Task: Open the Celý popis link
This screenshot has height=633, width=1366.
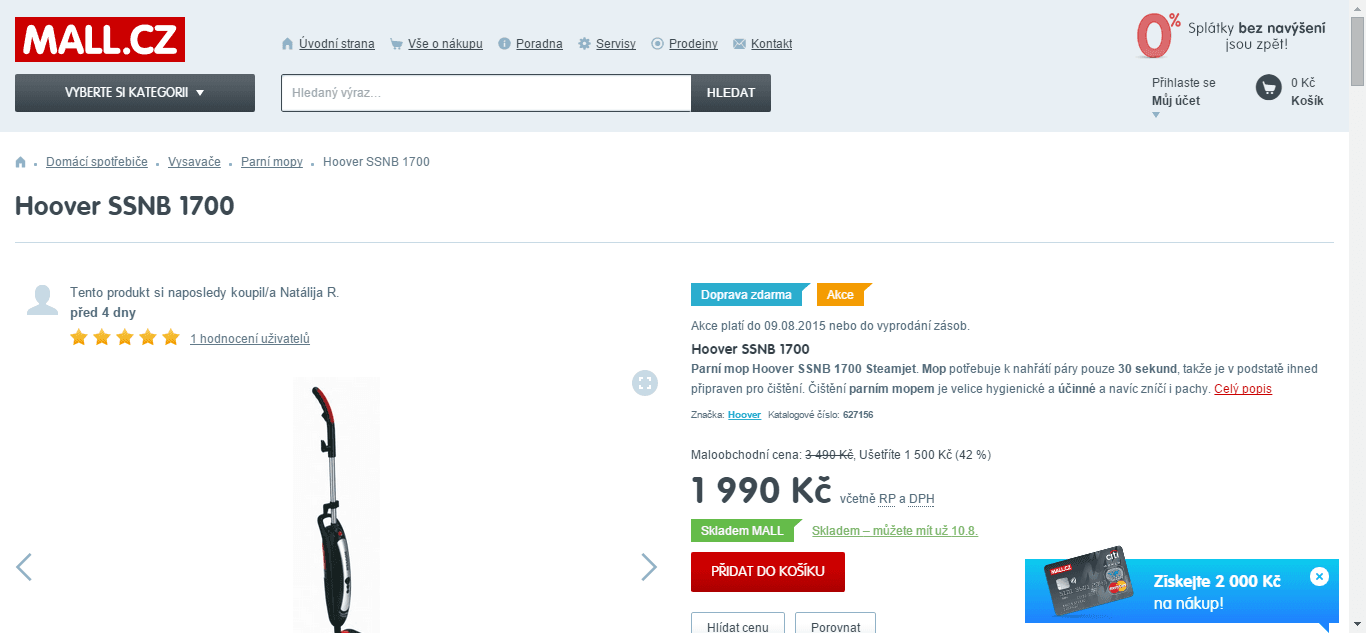Action: coord(1243,389)
